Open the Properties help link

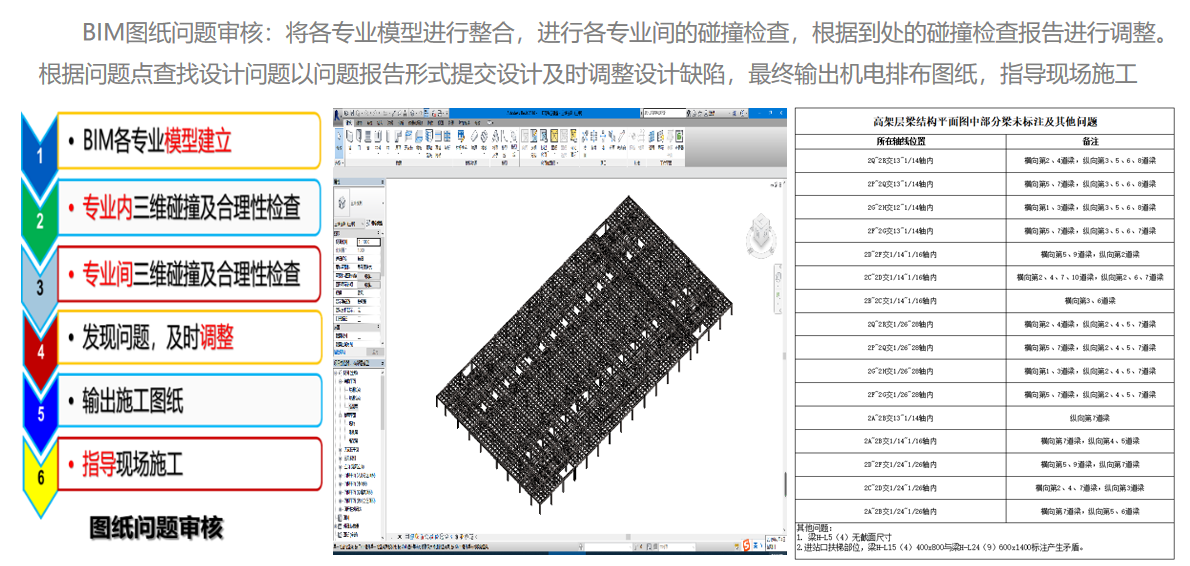[x=340, y=351]
